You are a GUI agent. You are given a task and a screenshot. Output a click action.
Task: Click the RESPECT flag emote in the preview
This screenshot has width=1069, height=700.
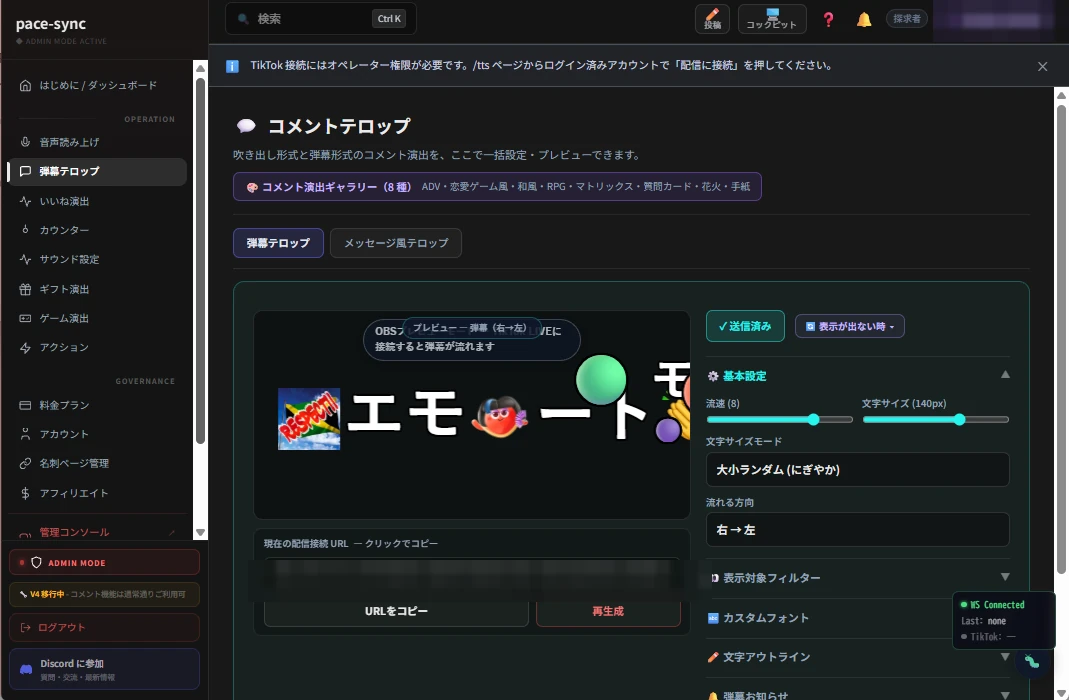click(x=309, y=419)
